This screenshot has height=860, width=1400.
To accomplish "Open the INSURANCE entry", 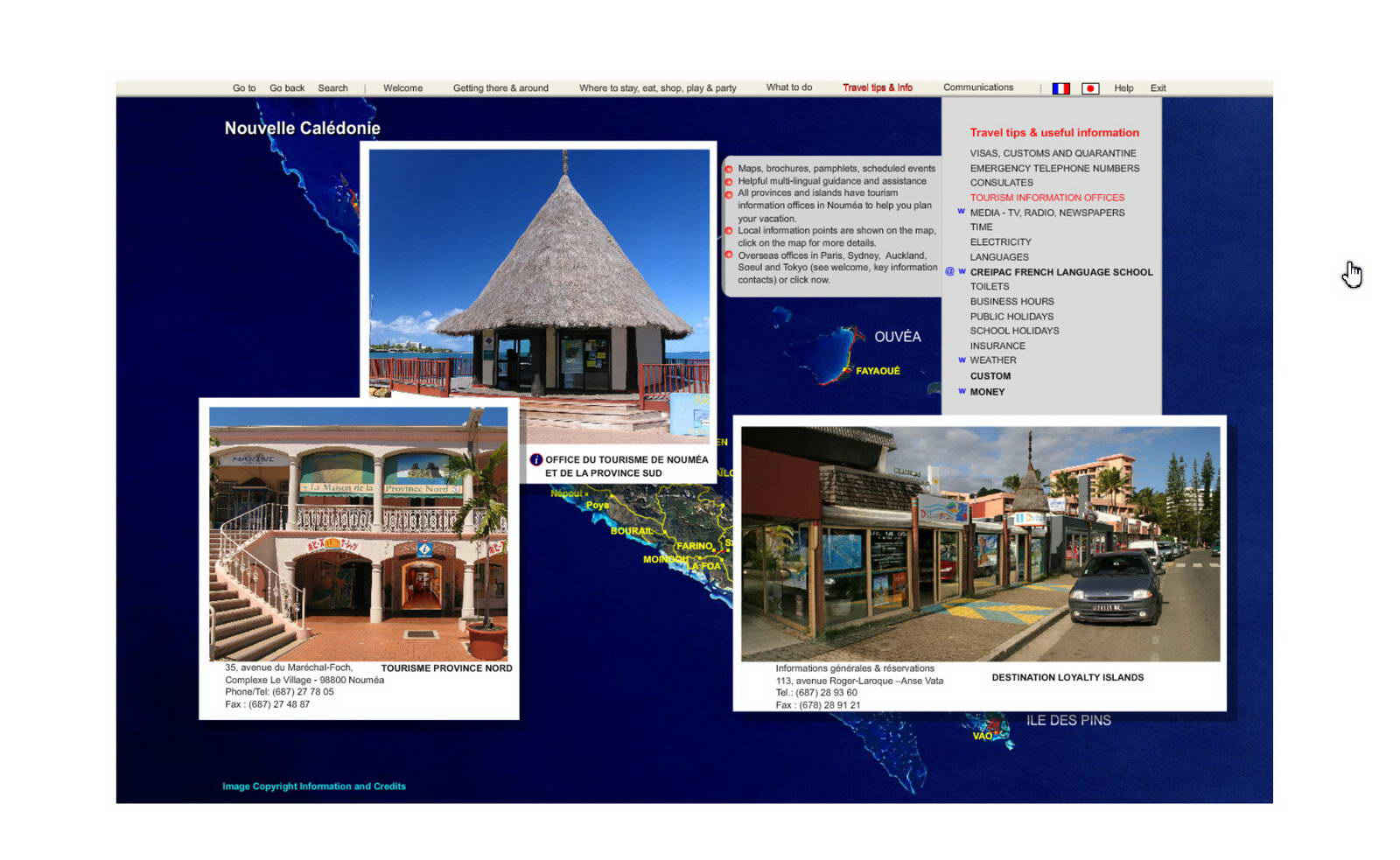I will 997,346.
